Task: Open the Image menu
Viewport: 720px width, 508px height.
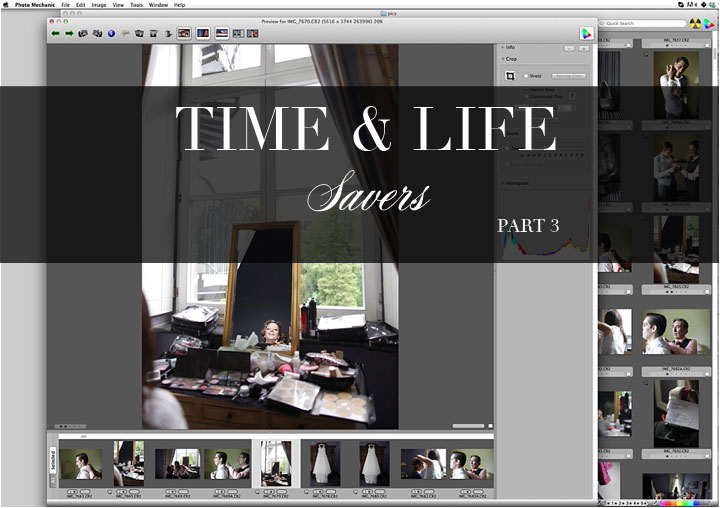Action: 99,5
